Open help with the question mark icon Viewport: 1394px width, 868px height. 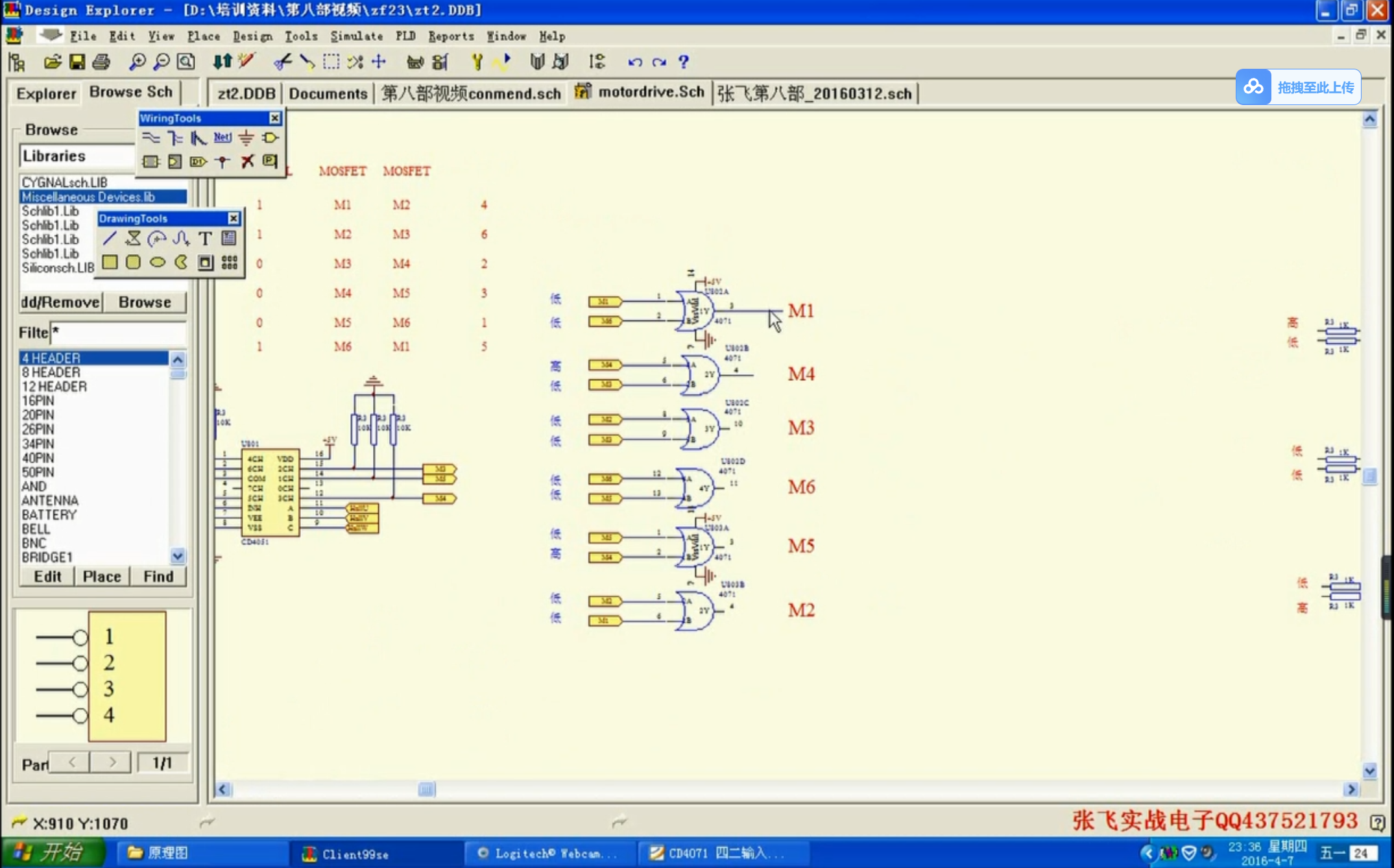[x=683, y=62]
